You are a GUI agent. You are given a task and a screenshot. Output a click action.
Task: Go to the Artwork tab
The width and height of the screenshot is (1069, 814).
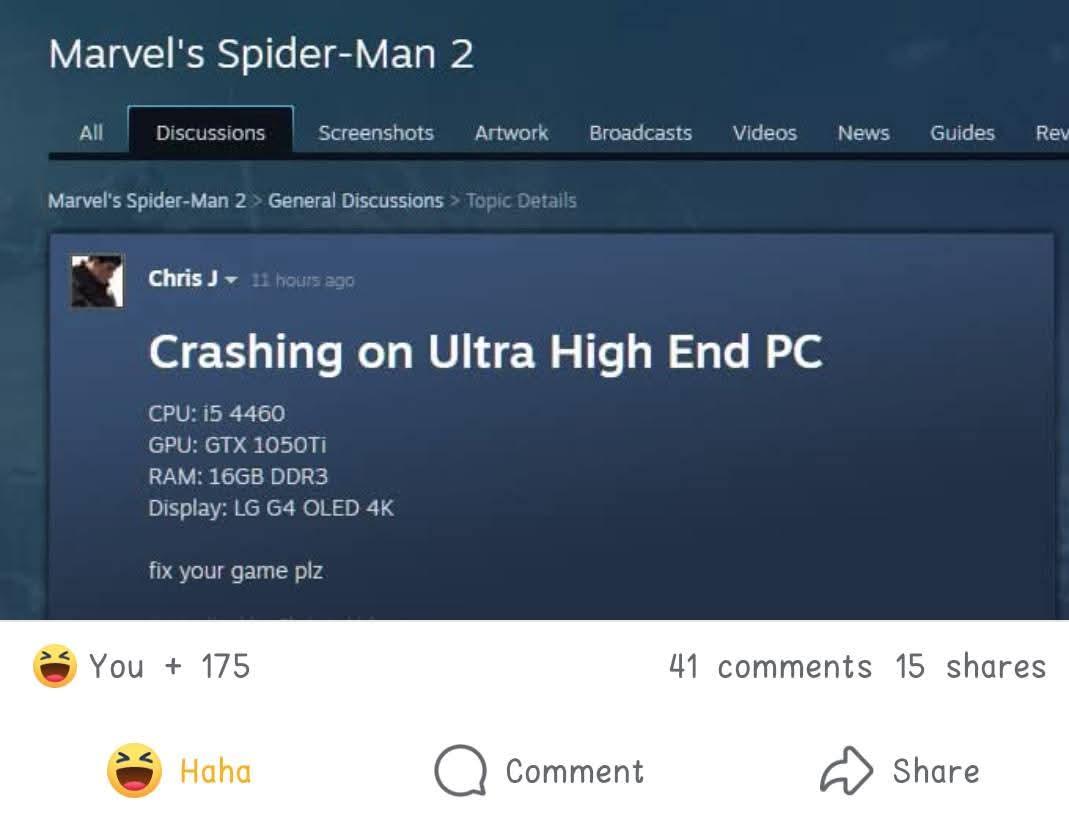[511, 132]
